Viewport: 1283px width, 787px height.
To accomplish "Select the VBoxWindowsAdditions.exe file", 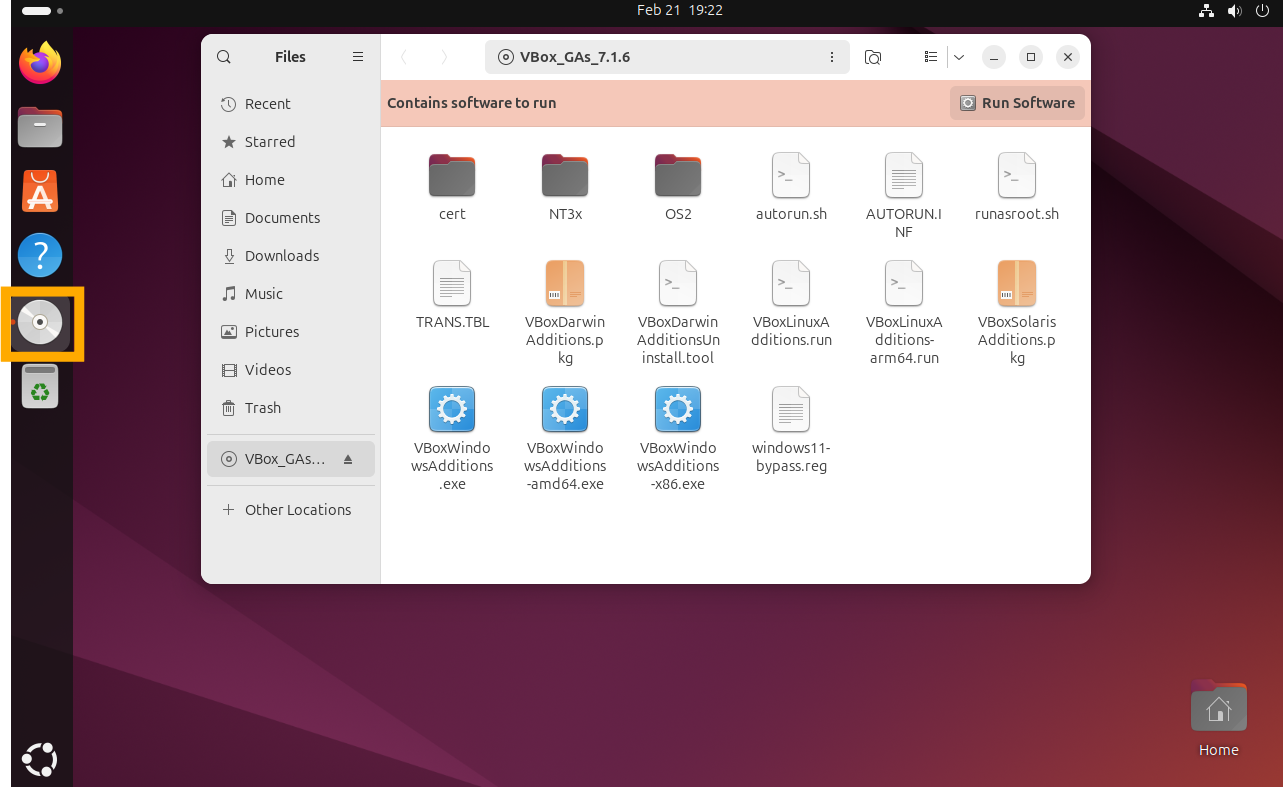I will [x=452, y=439].
